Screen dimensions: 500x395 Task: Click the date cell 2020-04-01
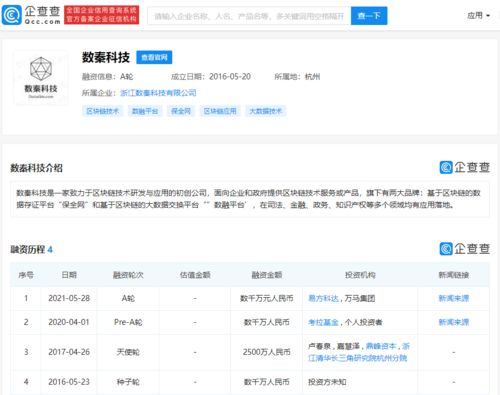point(69,322)
